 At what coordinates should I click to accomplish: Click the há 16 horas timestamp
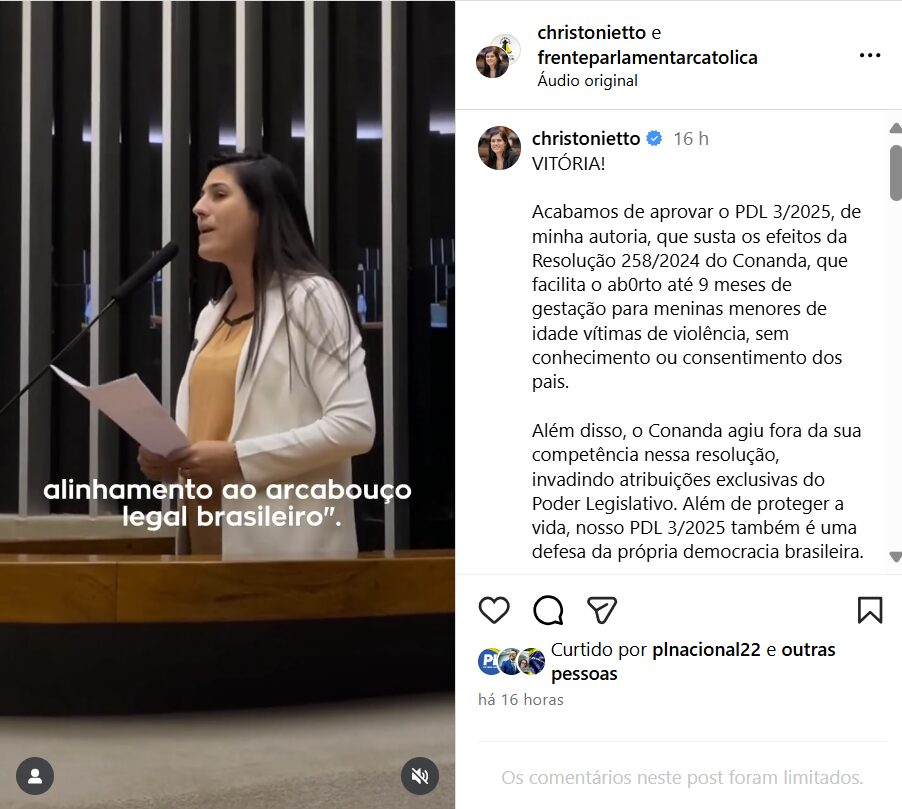(x=521, y=700)
